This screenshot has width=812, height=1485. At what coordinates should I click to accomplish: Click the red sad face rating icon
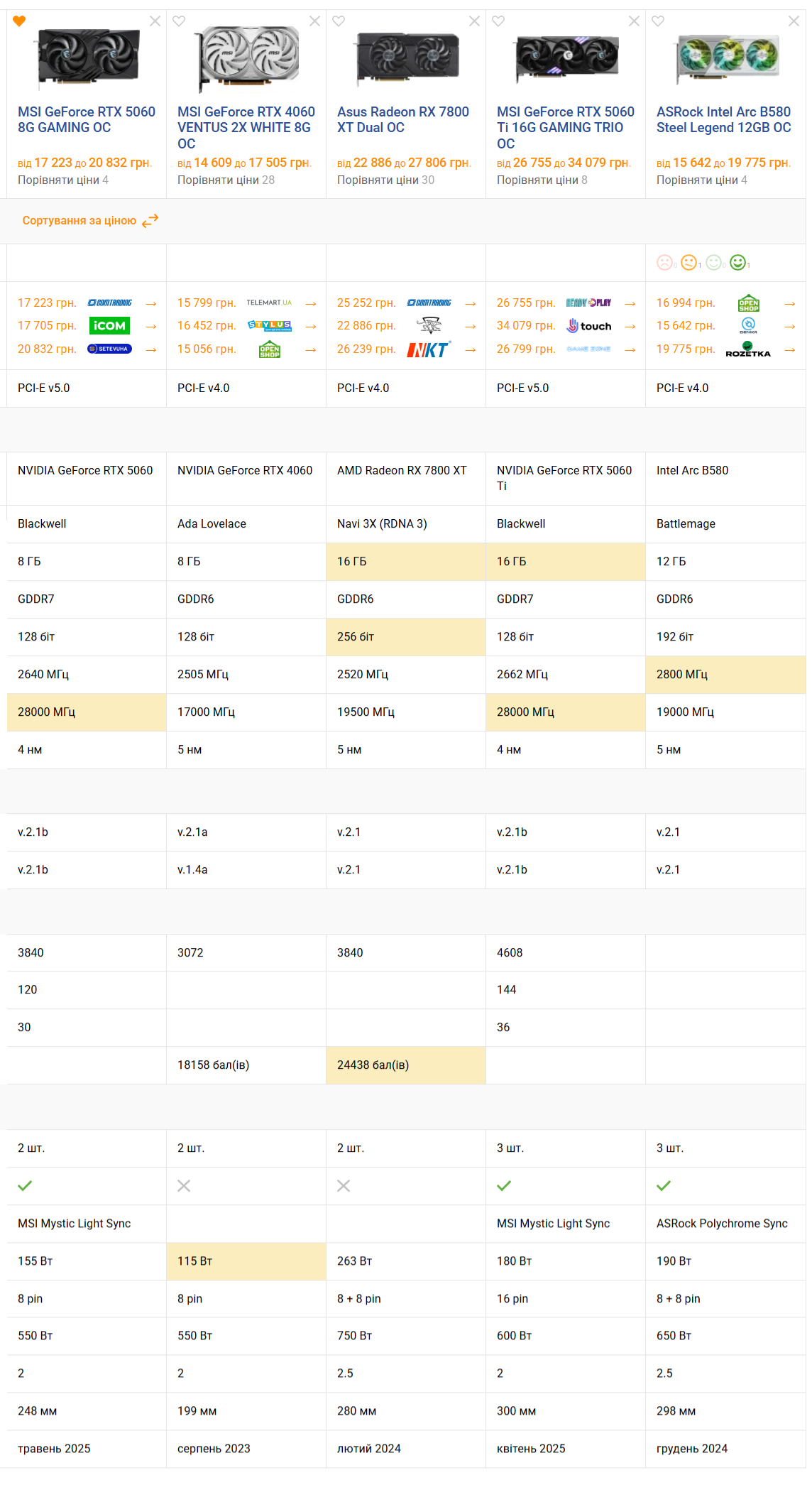click(664, 263)
